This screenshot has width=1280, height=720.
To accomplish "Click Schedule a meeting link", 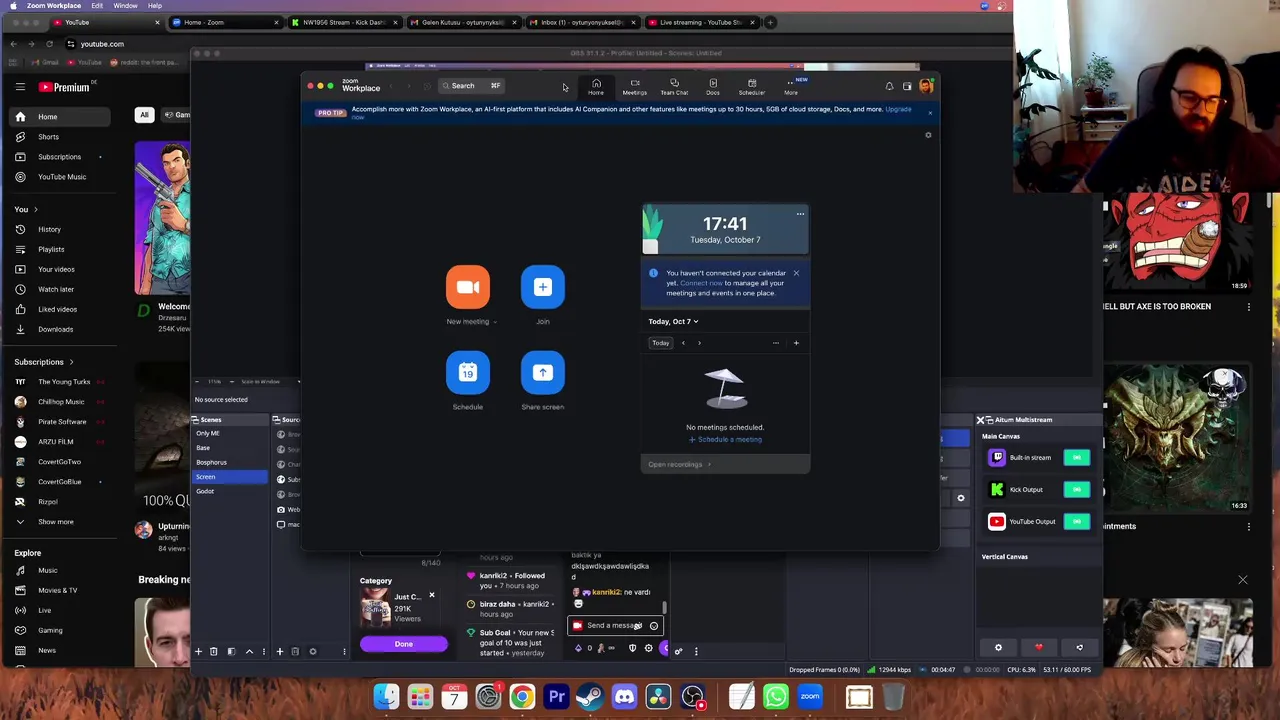I will point(725,440).
